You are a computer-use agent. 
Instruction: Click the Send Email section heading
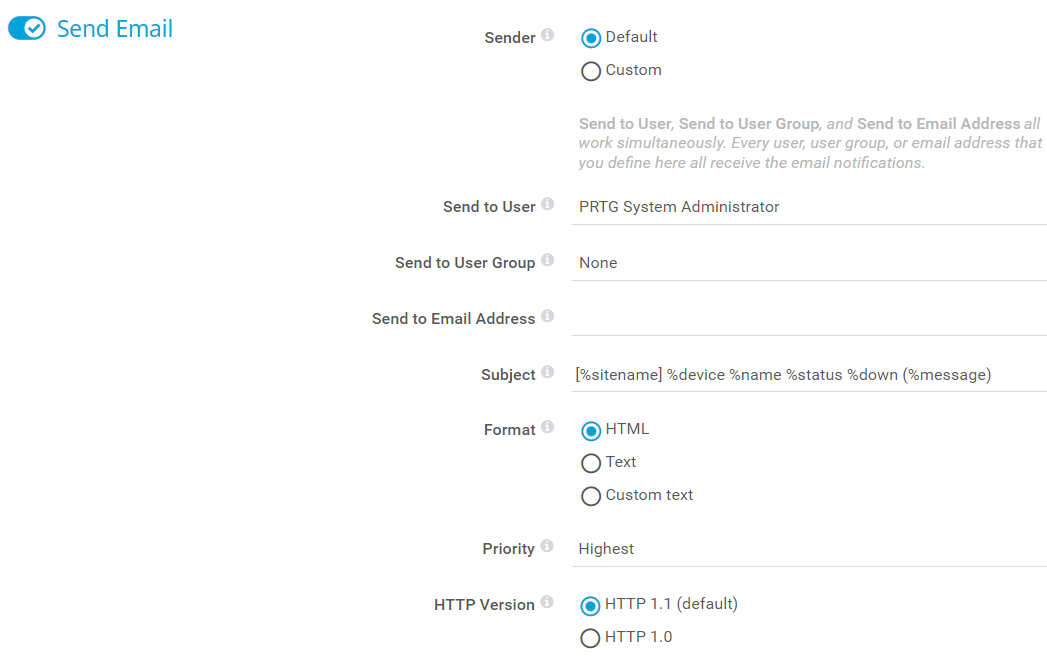point(115,29)
